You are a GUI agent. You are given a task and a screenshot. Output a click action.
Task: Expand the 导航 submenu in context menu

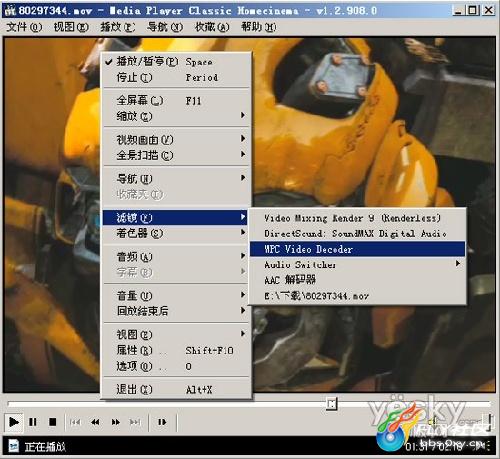point(176,178)
